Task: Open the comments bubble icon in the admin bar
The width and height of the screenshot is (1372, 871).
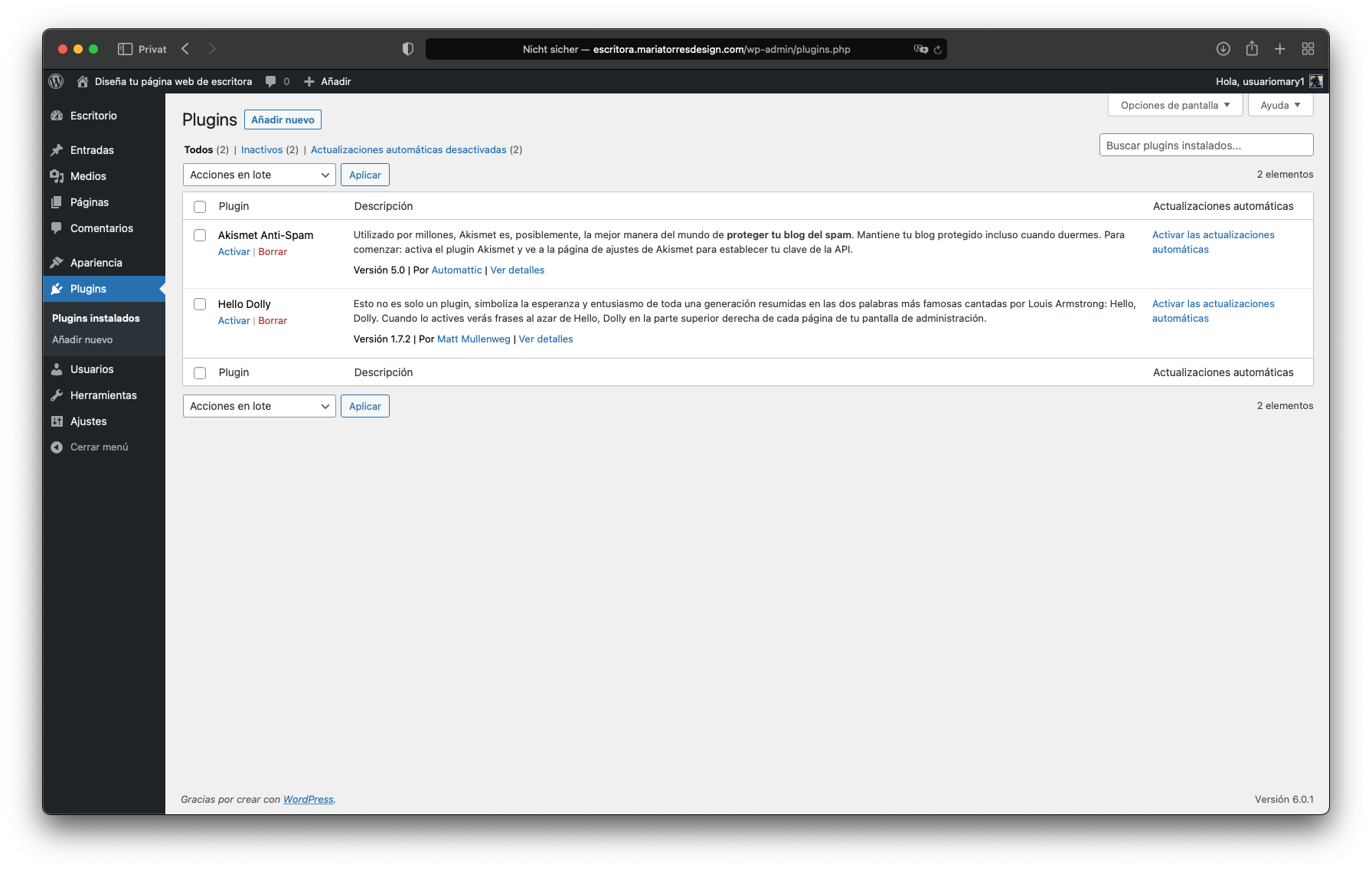Action: pyautogui.click(x=270, y=81)
